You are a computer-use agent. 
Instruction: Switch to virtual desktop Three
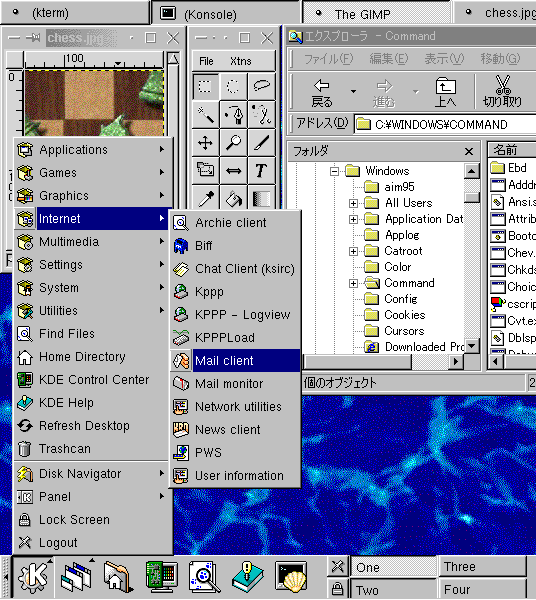pos(482,567)
